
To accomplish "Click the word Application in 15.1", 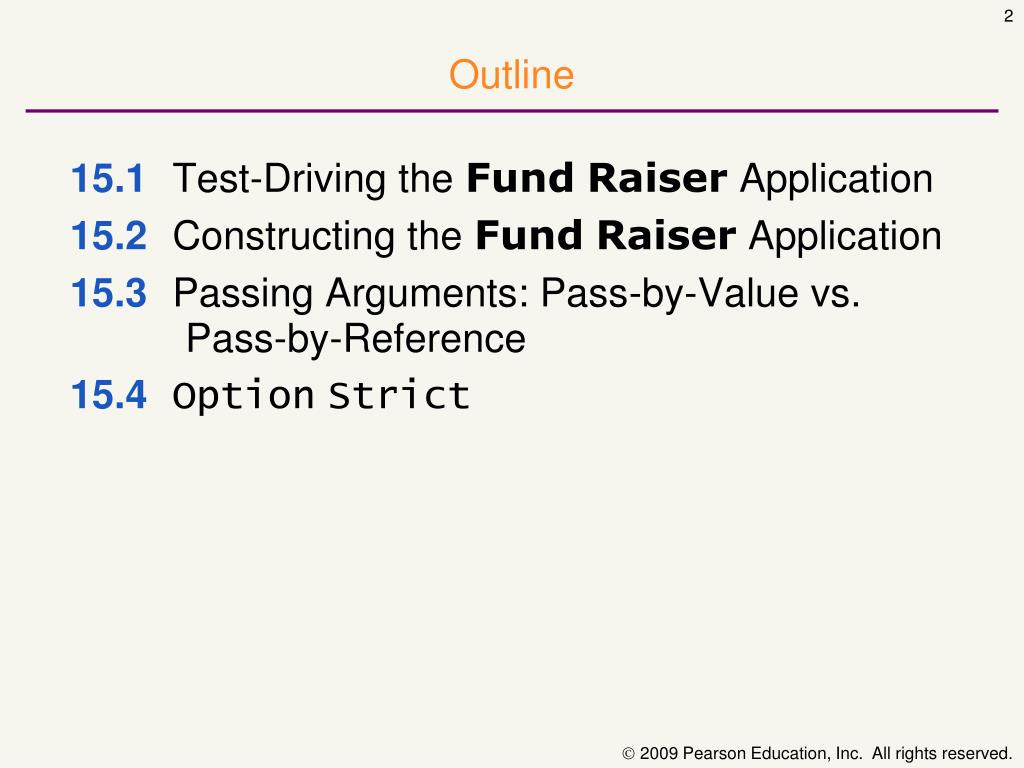I will click(837, 180).
